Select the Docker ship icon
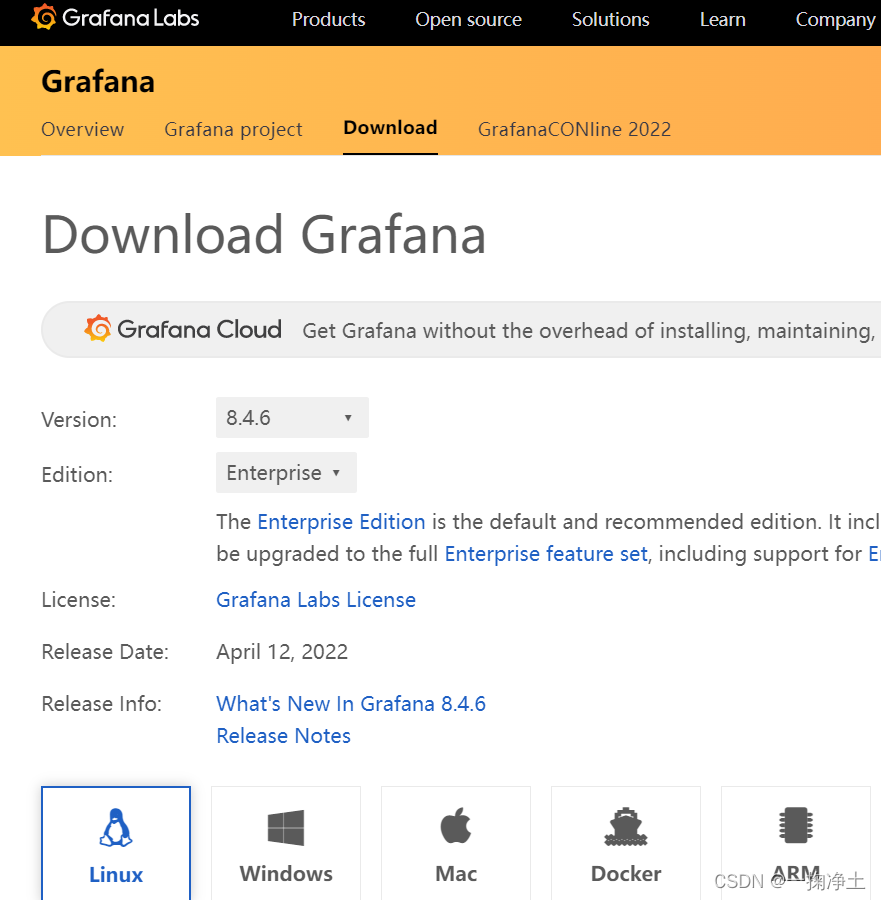The width and height of the screenshot is (881, 900). pos(626,827)
